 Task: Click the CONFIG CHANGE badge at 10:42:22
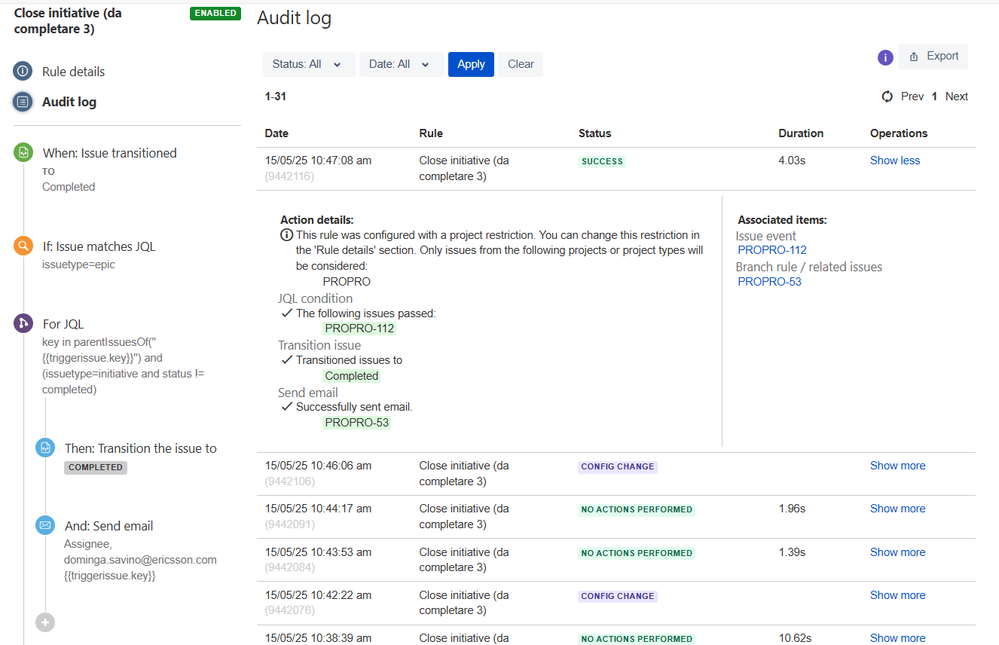[x=617, y=596]
